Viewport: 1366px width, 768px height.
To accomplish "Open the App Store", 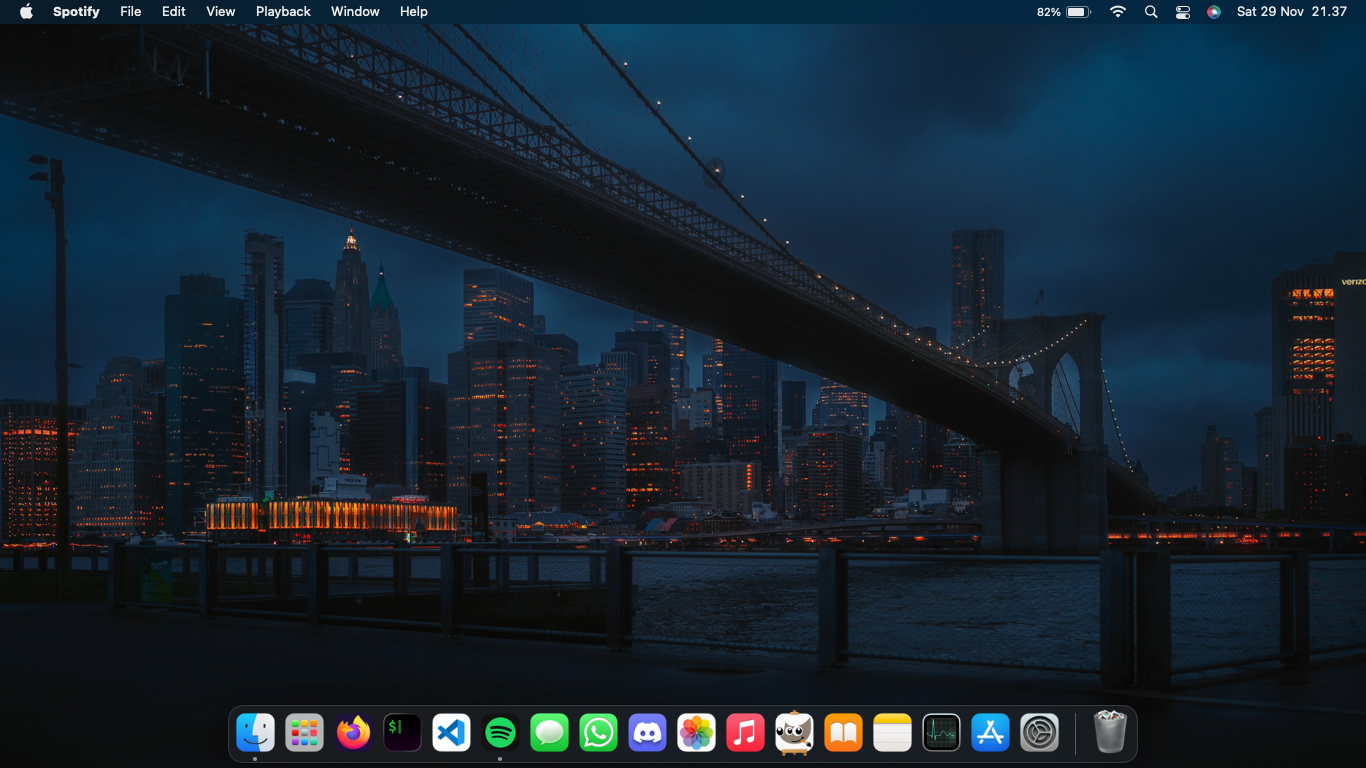I will point(990,732).
